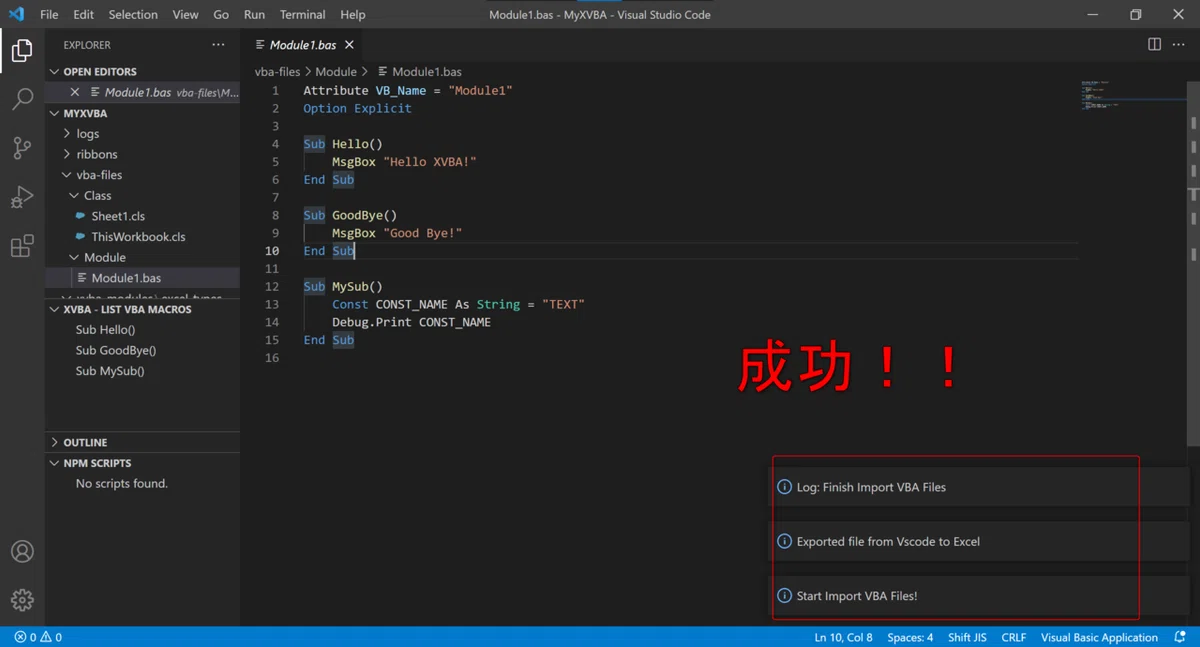1200x647 pixels.
Task: Open the Run and Debug icon
Action: pos(22,197)
